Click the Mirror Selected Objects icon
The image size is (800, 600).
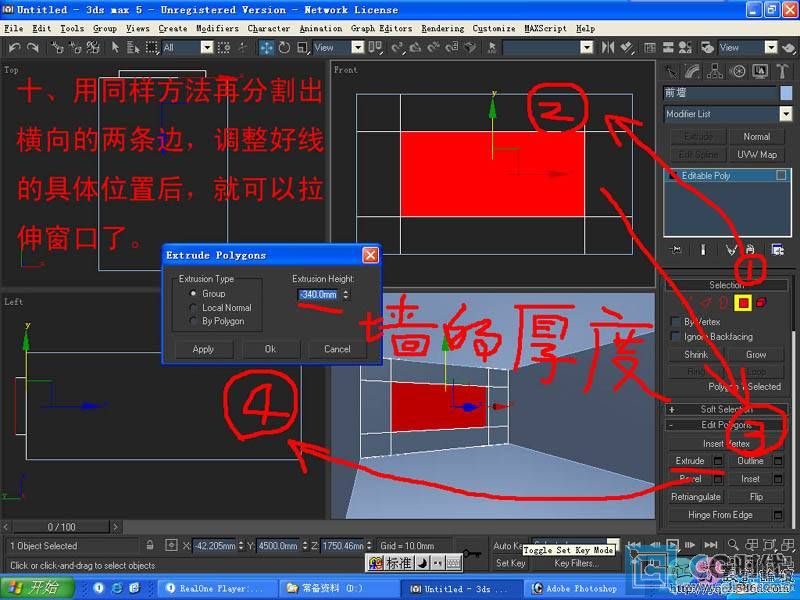(608, 47)
